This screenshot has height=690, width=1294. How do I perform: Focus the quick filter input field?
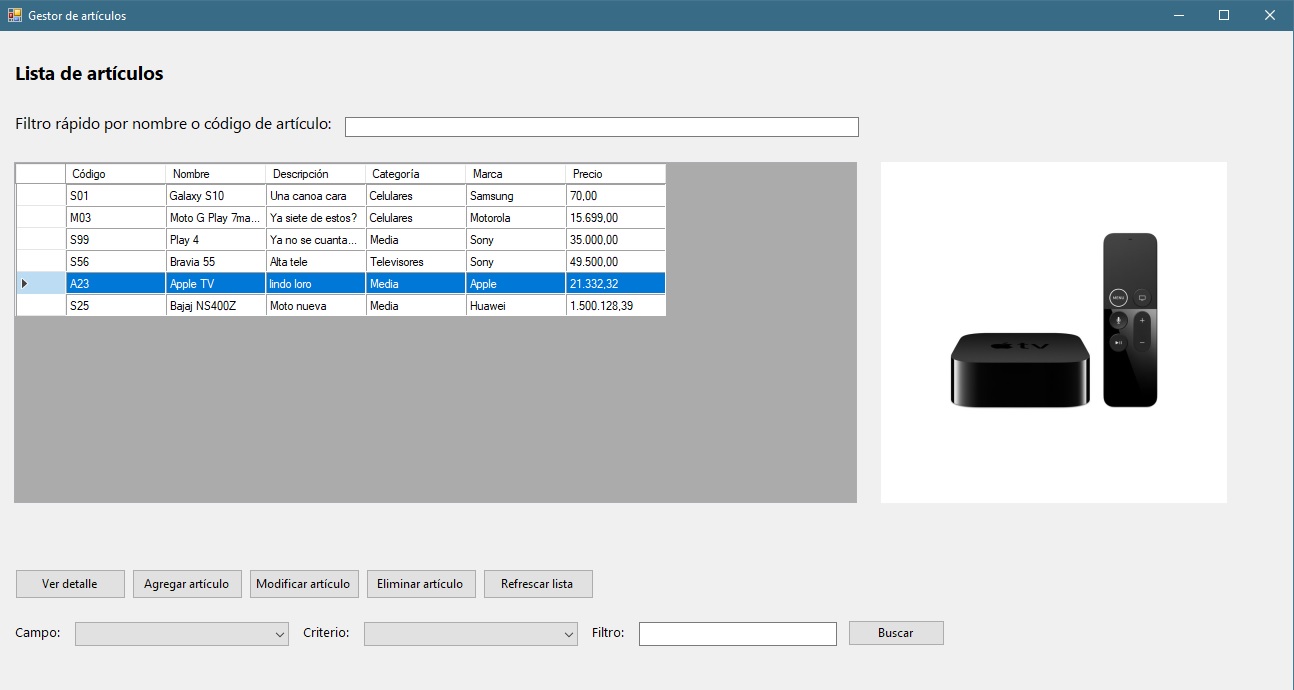coord(602,127)
